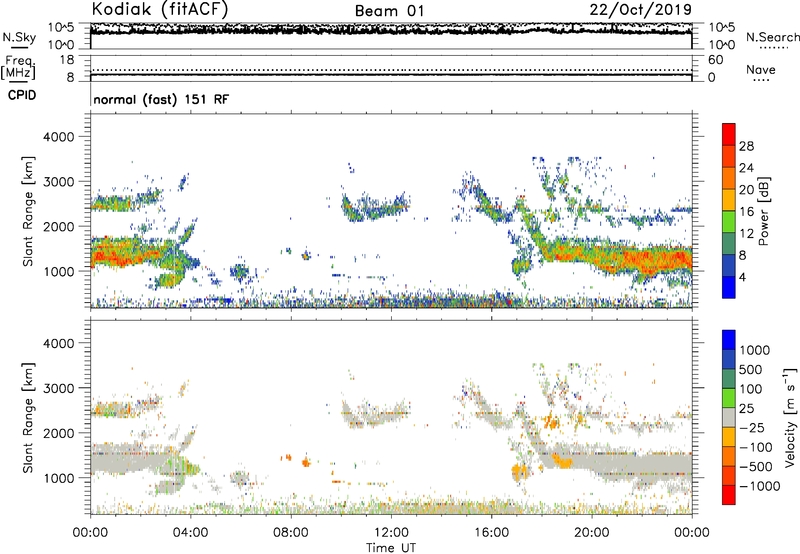Click the '4000' tick on power panel axis

(59, 137)
